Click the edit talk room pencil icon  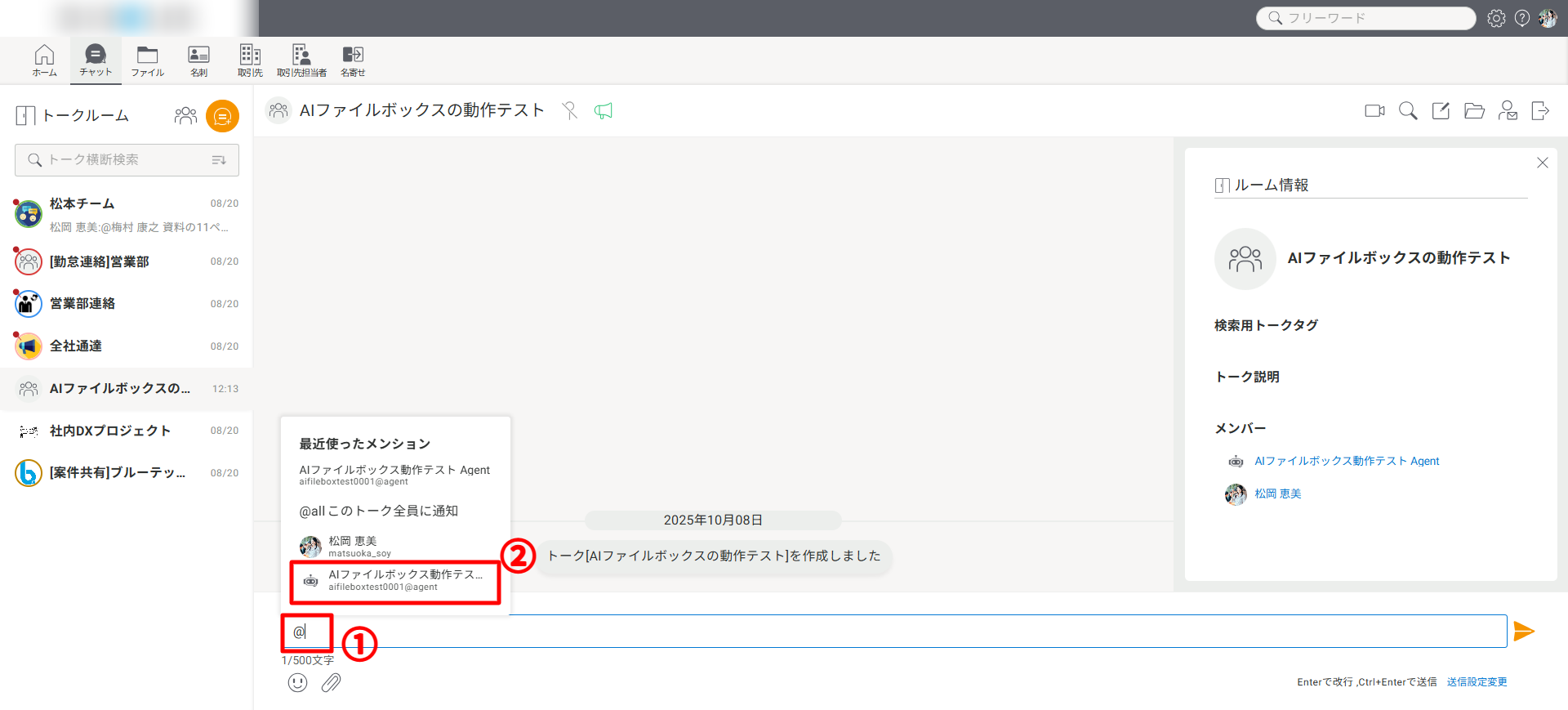click(x=1441, y=111)
